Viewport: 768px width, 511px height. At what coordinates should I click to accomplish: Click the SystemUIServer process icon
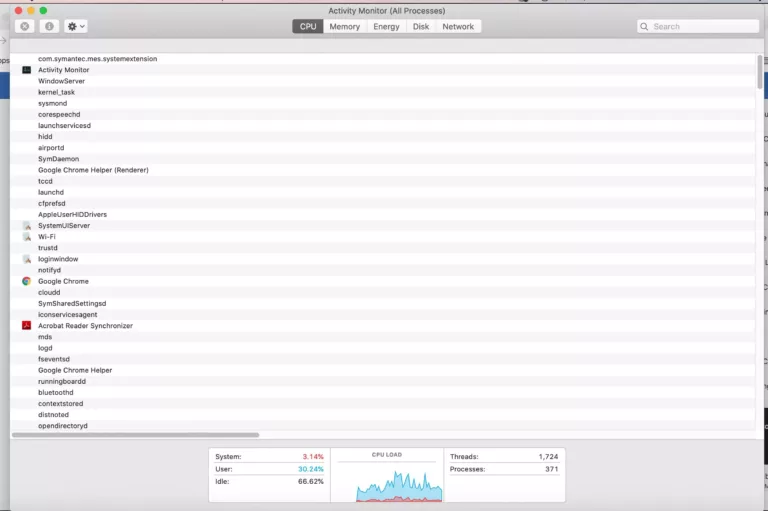(x=27, y=226)
